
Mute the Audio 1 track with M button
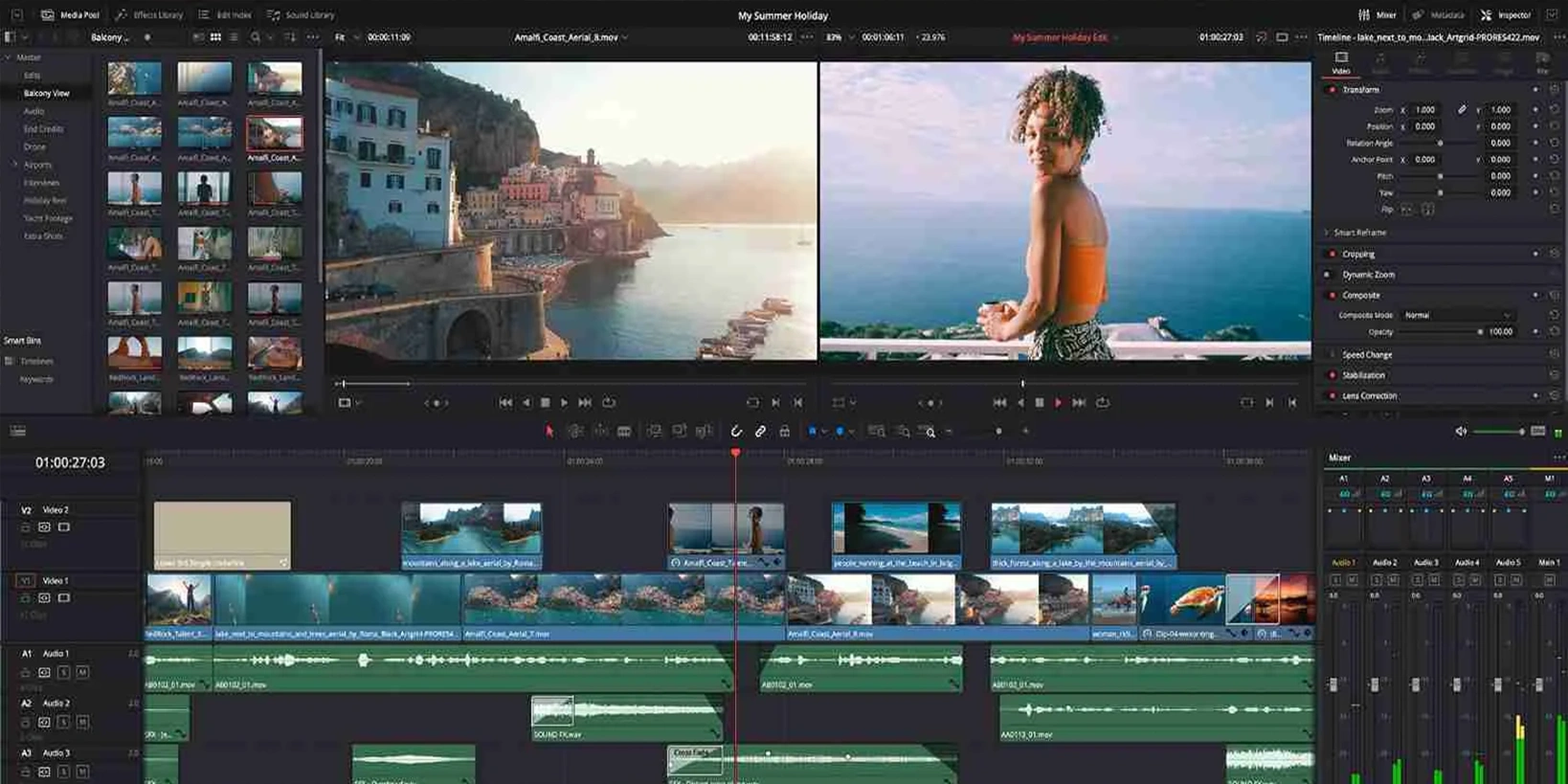[82, 672]
